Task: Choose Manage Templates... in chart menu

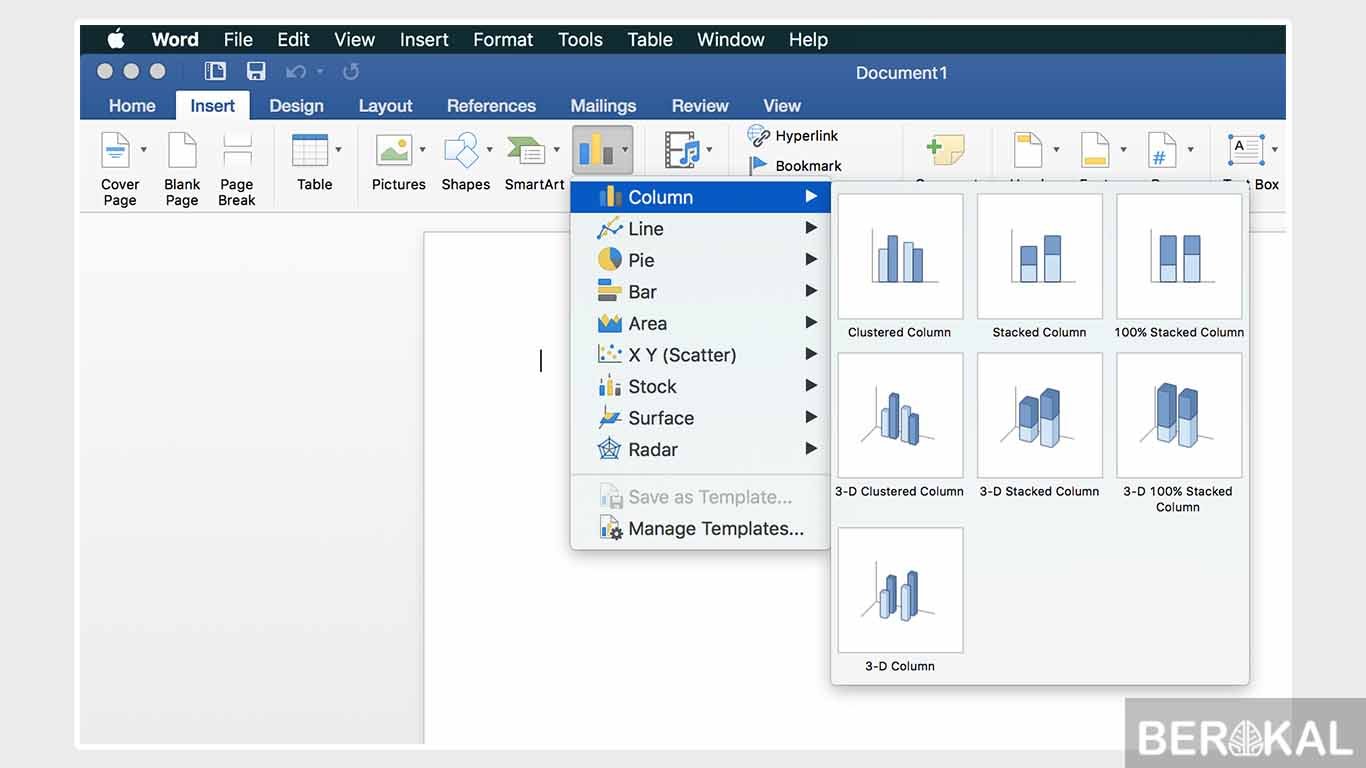Action: 700,529
